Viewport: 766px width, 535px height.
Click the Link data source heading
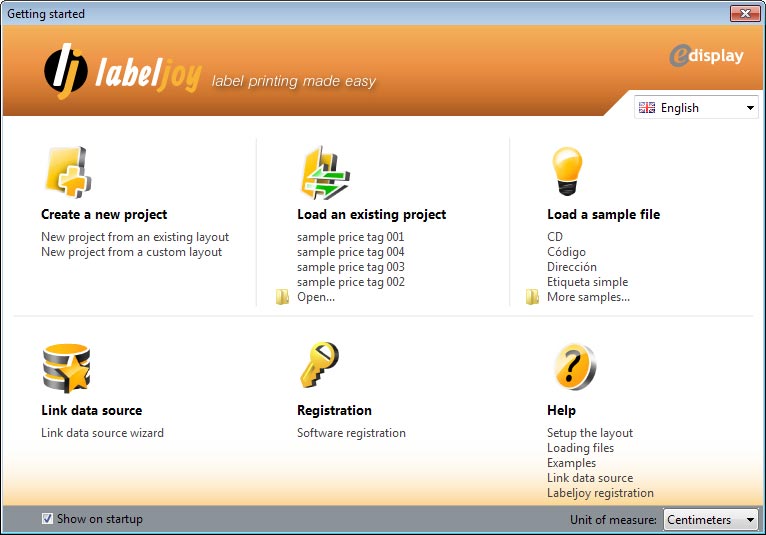click(x=92, y=410)
